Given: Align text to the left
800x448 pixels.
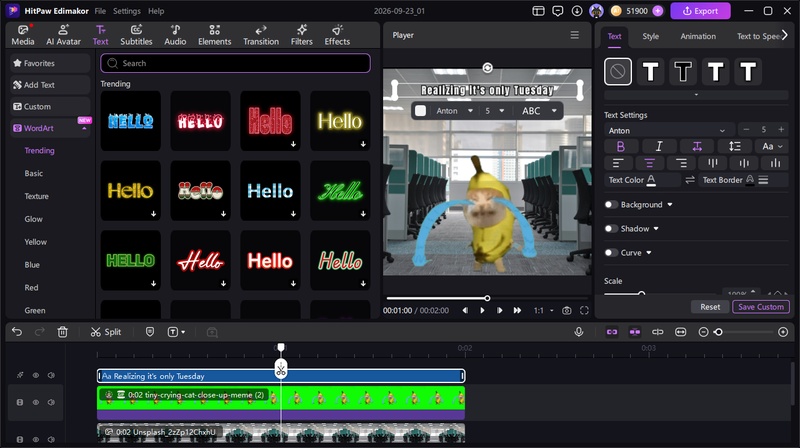Looking at the screenshot, I should [618, 163].
